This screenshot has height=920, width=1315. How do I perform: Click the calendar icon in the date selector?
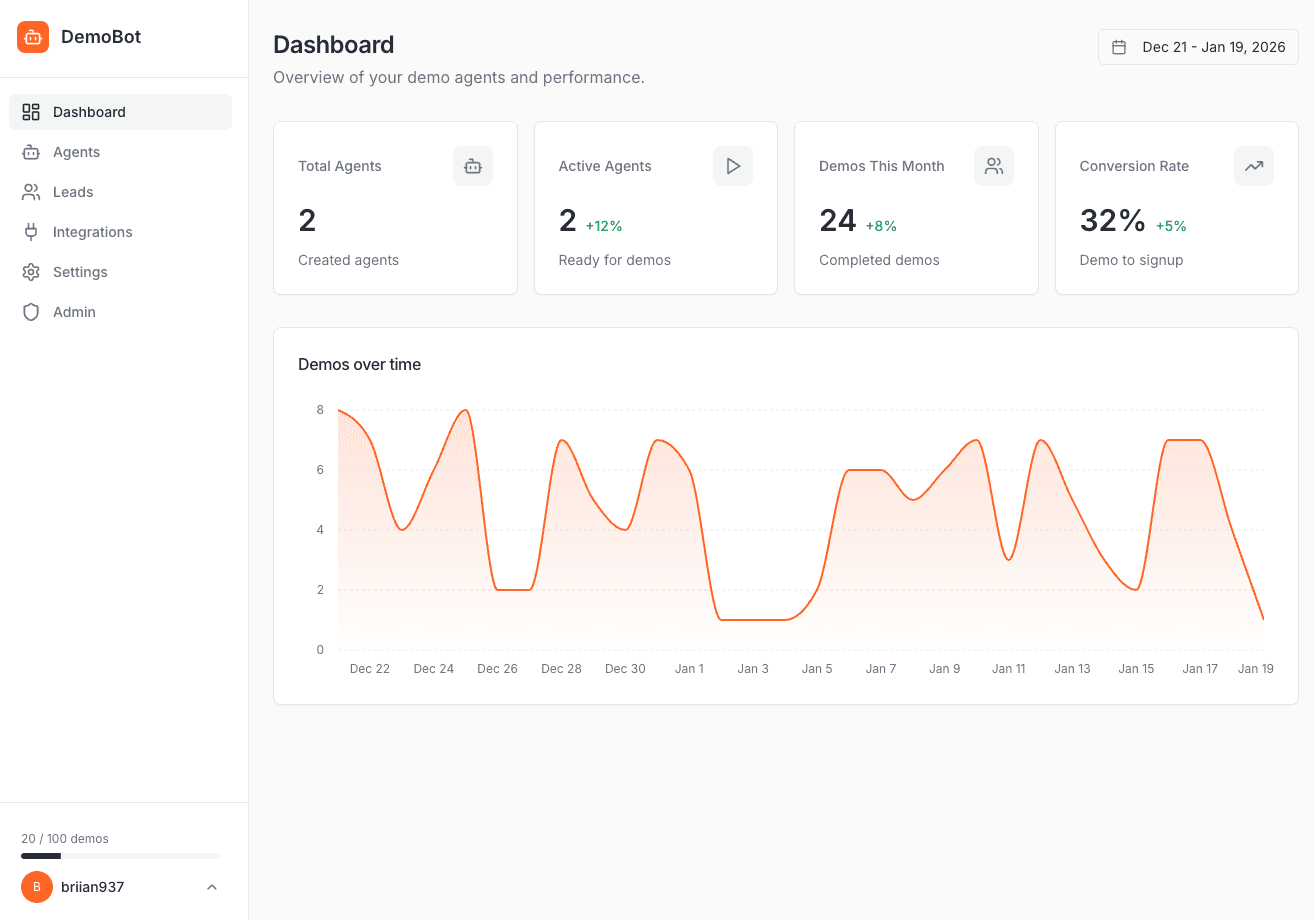point(1119,46)
